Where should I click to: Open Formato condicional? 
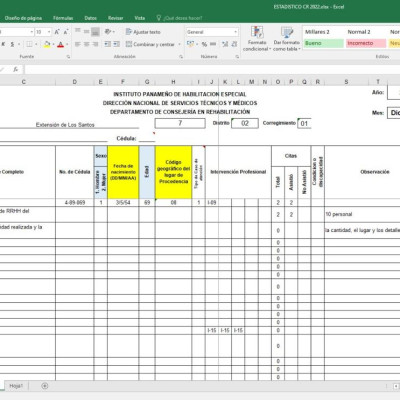[257, 39]
